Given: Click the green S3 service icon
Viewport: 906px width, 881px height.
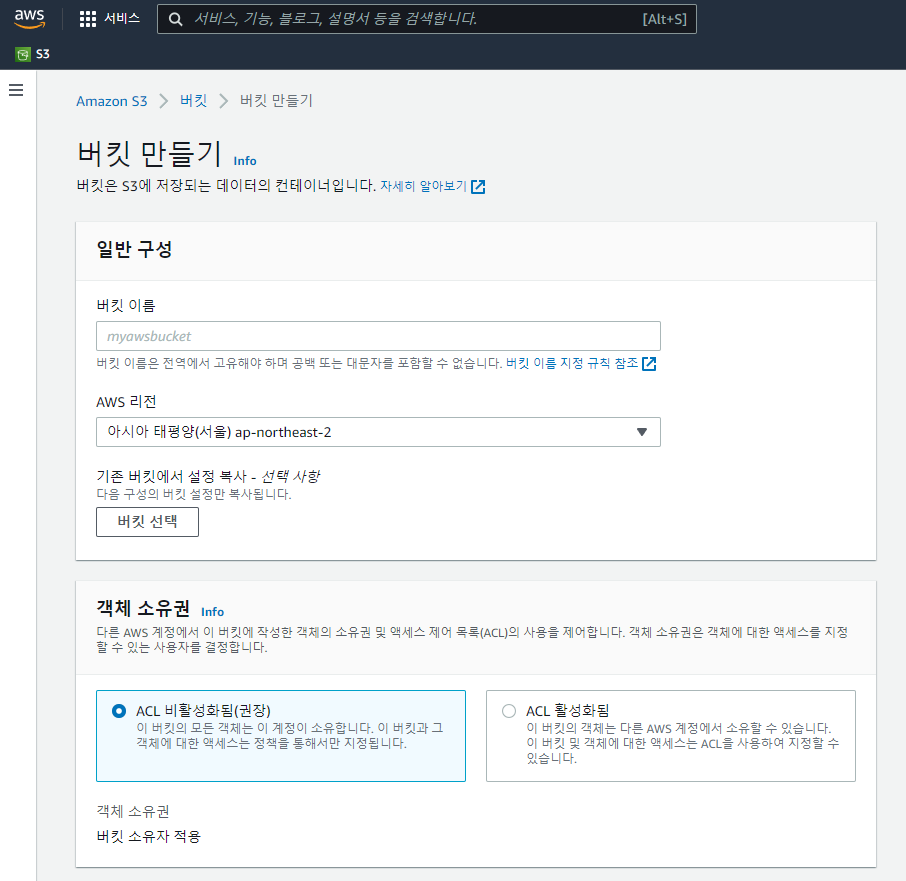Looking at the screenshot, I should coord(23,54).
